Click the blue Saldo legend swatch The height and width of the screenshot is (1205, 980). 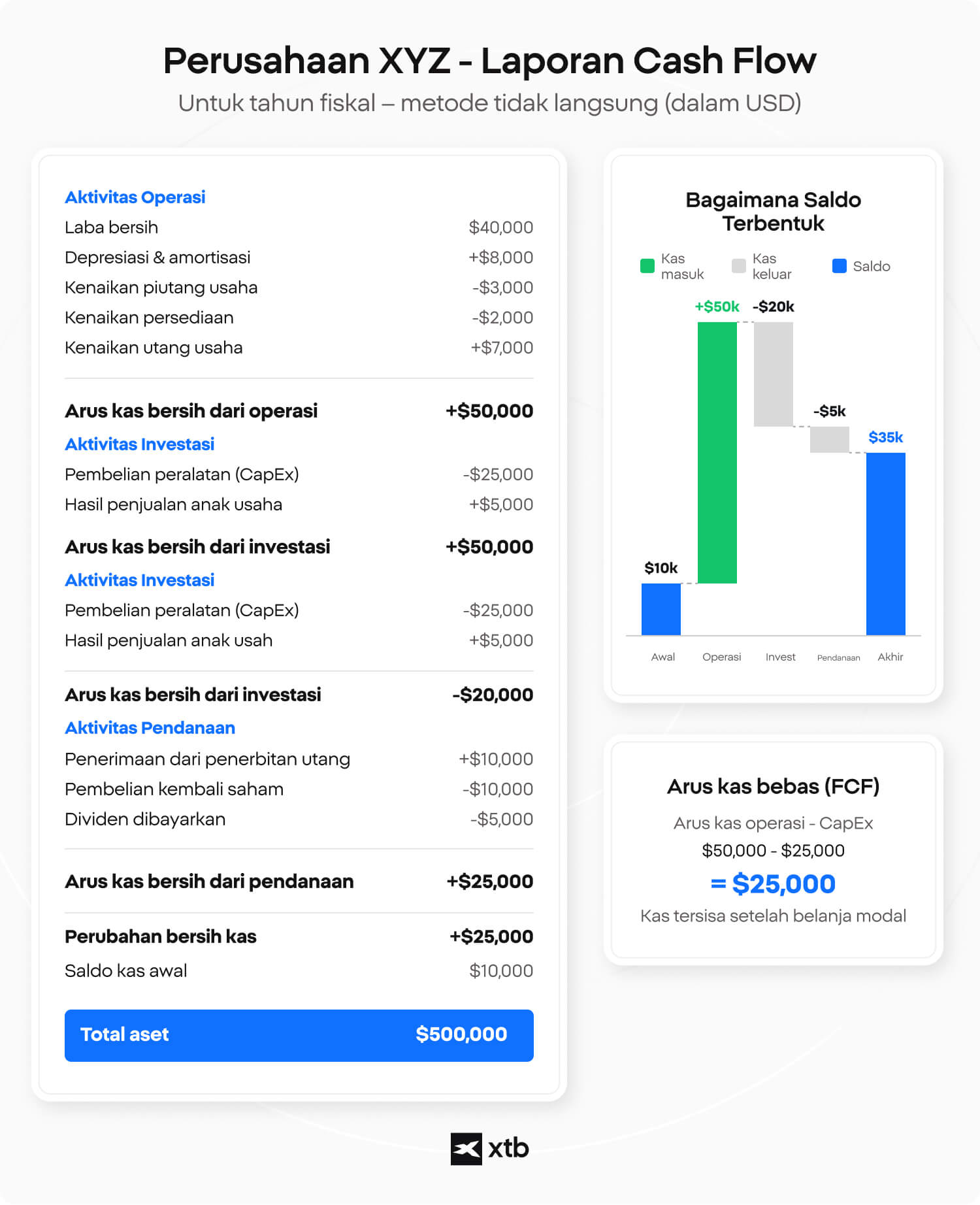tap(840, 266)
